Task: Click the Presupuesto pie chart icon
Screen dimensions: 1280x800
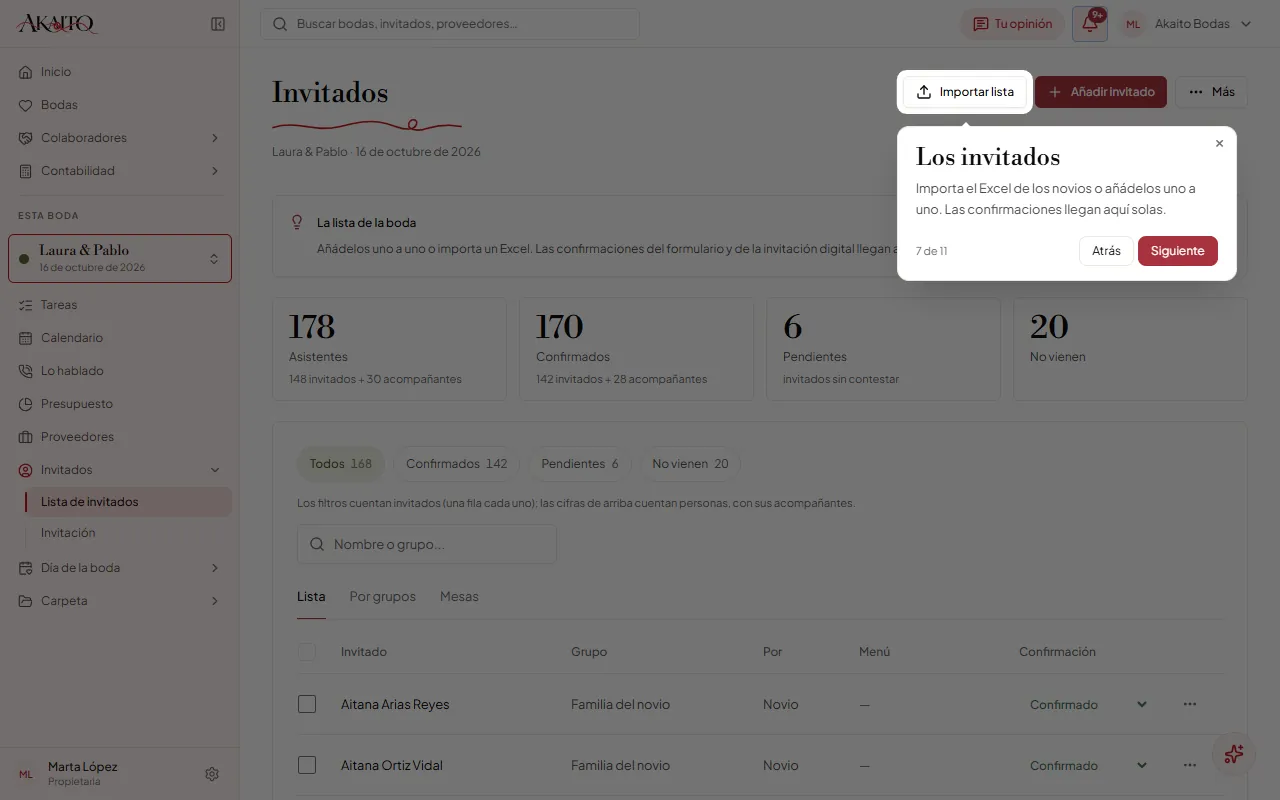Action: click(26, 404)
